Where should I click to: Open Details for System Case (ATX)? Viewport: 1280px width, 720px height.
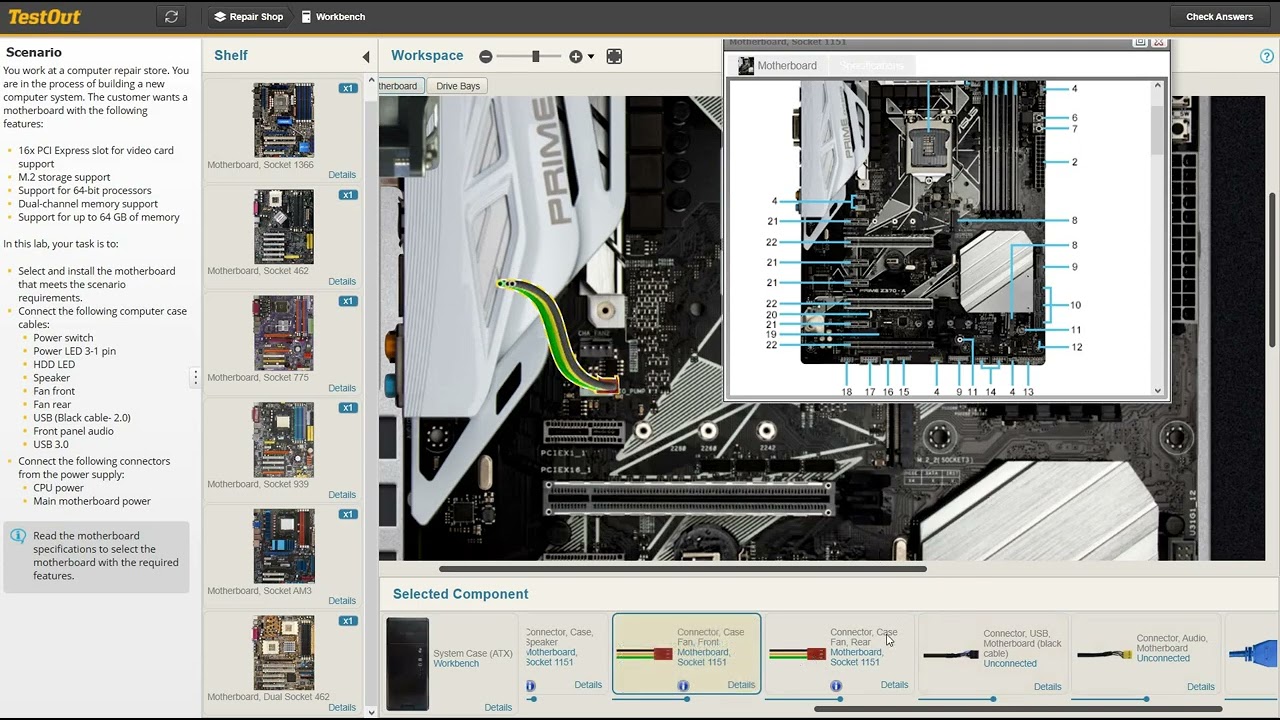[x=498, y=708]
